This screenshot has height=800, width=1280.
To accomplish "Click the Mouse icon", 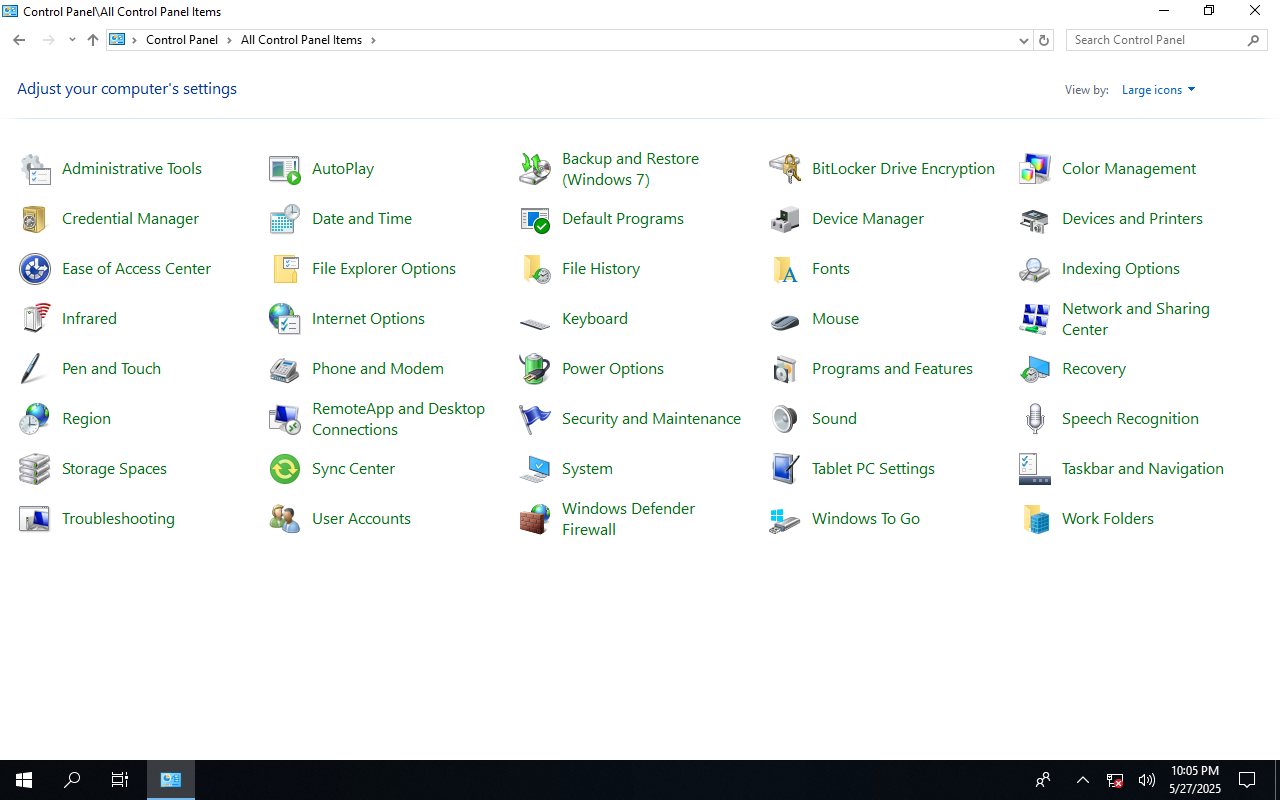I will [x=785, y=321].
